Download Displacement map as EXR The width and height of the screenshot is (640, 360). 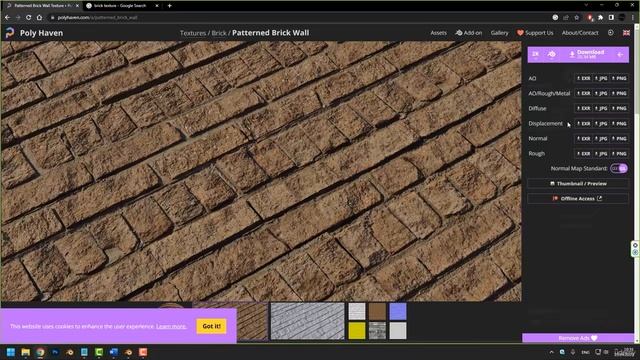click(584, 123)
